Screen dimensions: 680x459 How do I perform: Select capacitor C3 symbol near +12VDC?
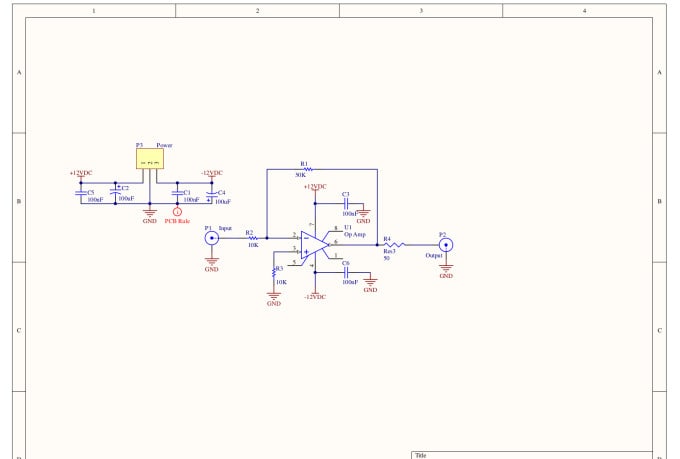coord(346,203)
